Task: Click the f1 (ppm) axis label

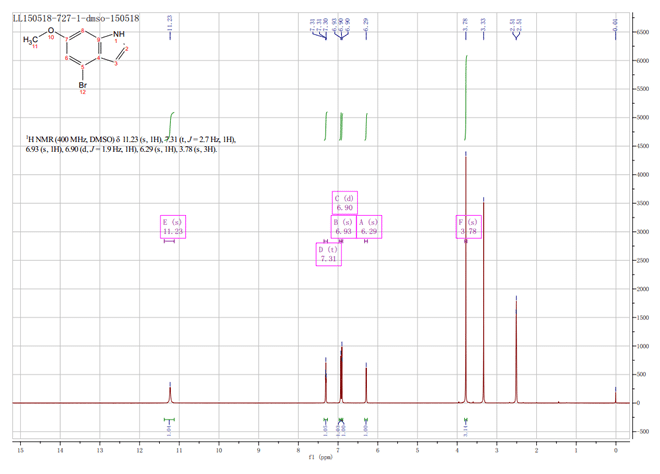Action: (x=321, y=457)
